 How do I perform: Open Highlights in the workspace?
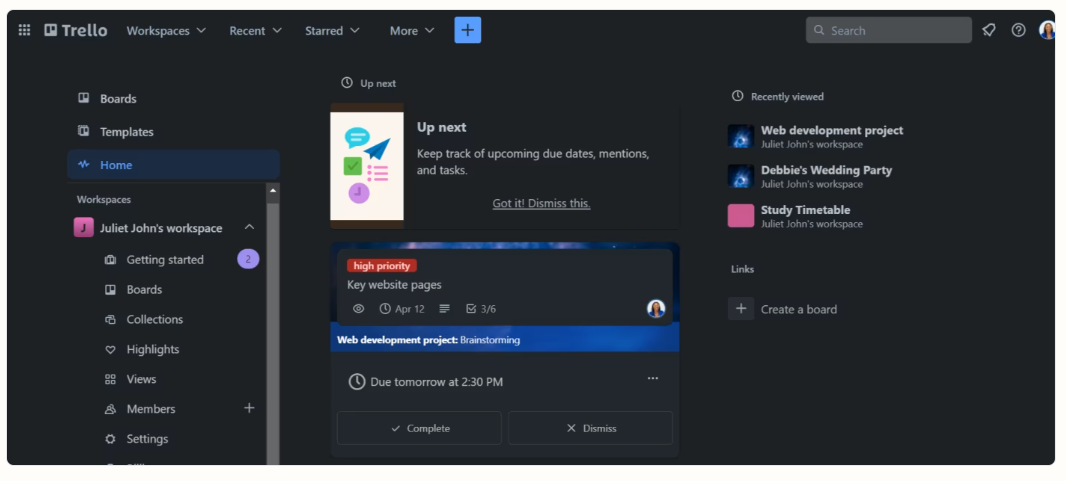[x=153, y=349]
